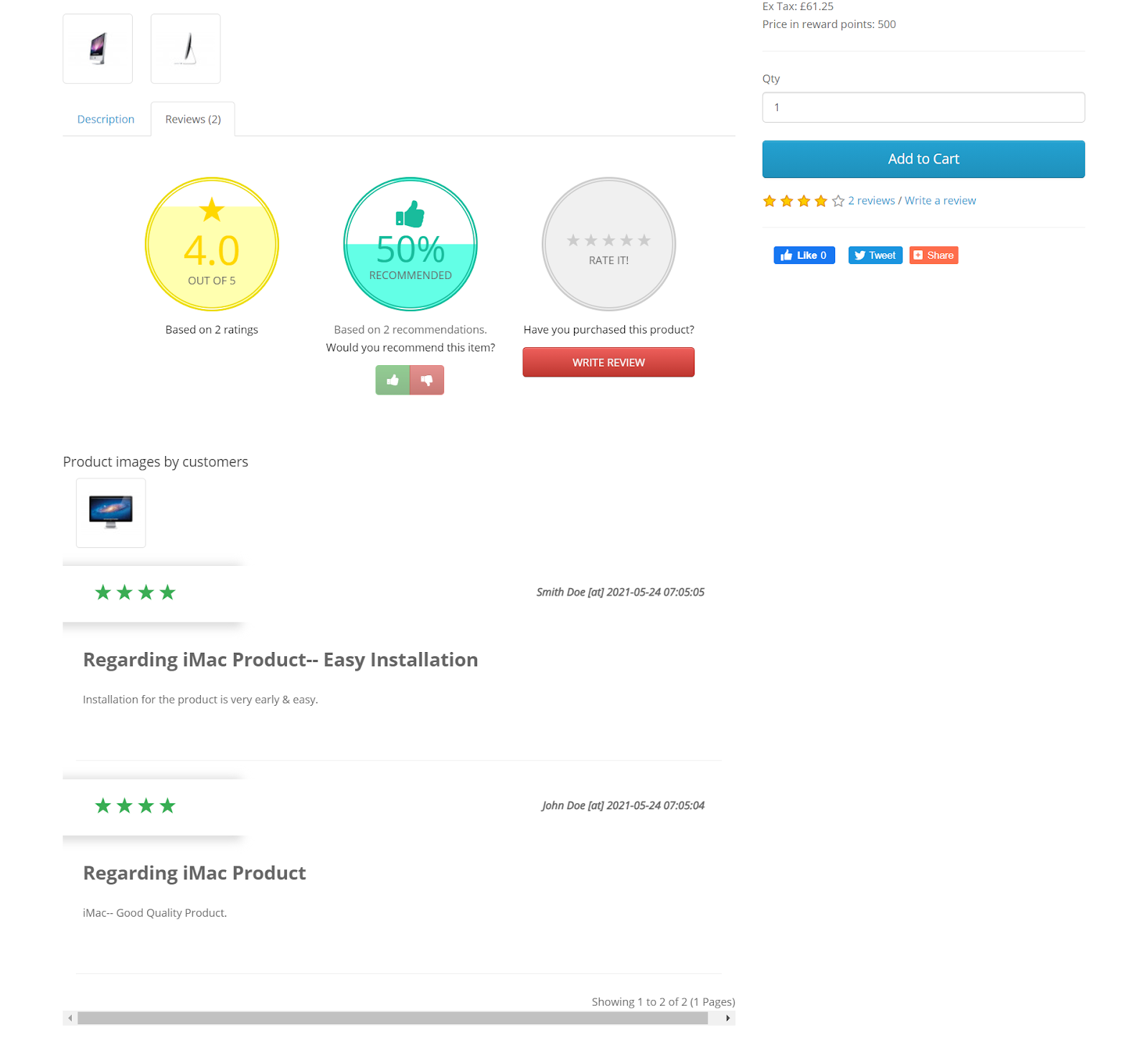
Task: Click the Facebook Like button
Action: click(804, 255)
